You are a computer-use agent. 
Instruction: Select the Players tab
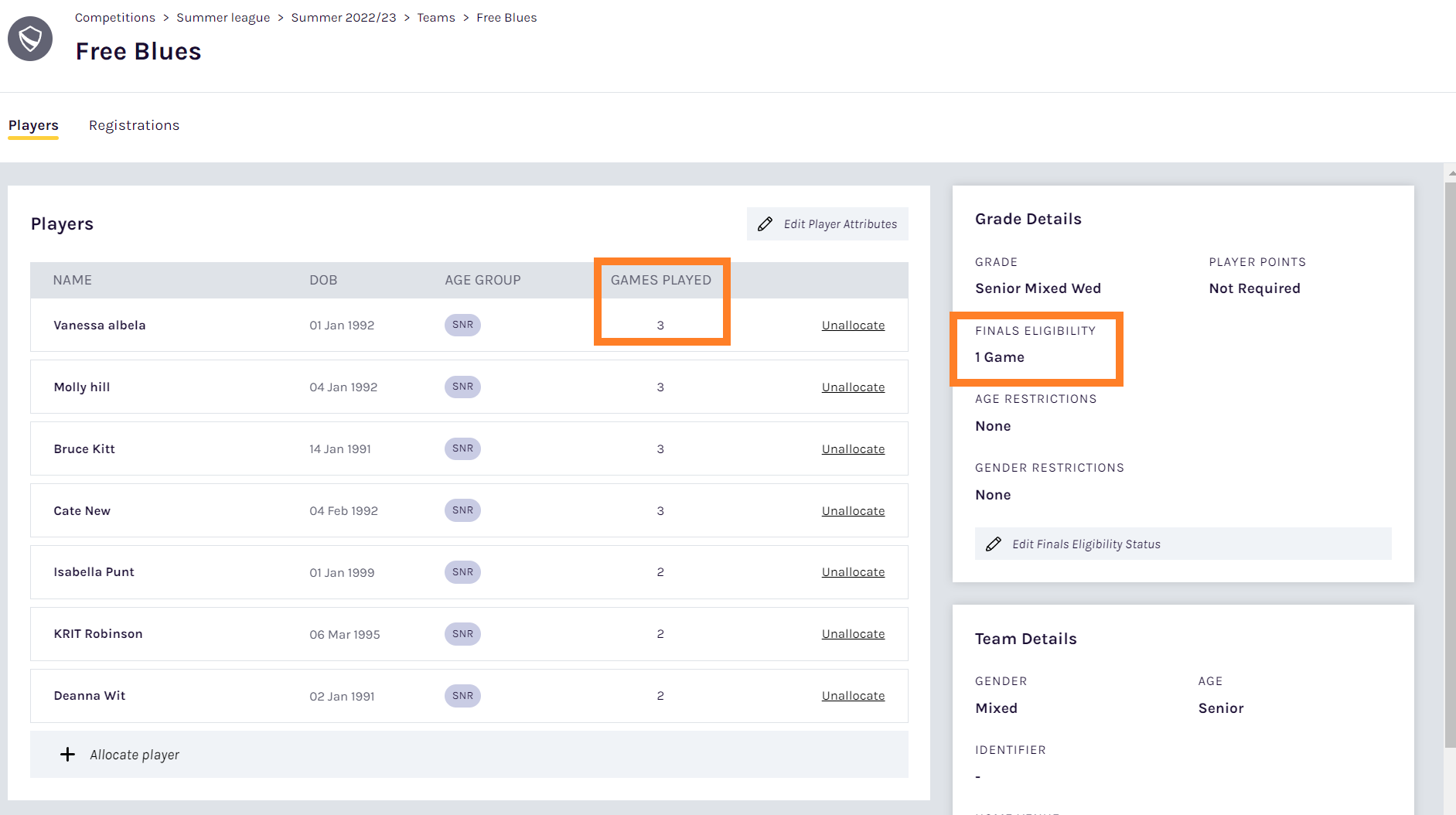point(33,125)
